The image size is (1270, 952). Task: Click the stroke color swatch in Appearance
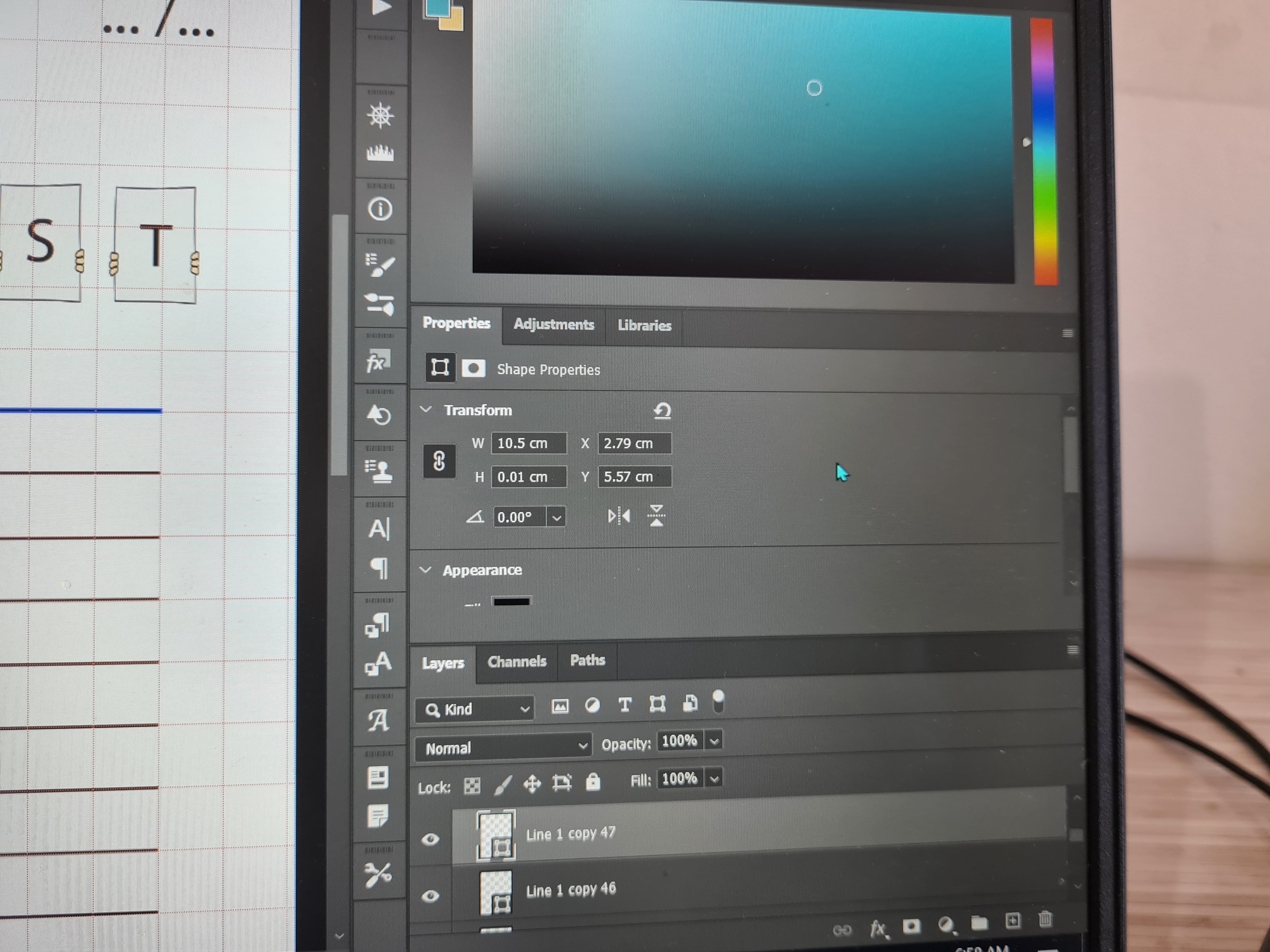click(x=512, y=601)
